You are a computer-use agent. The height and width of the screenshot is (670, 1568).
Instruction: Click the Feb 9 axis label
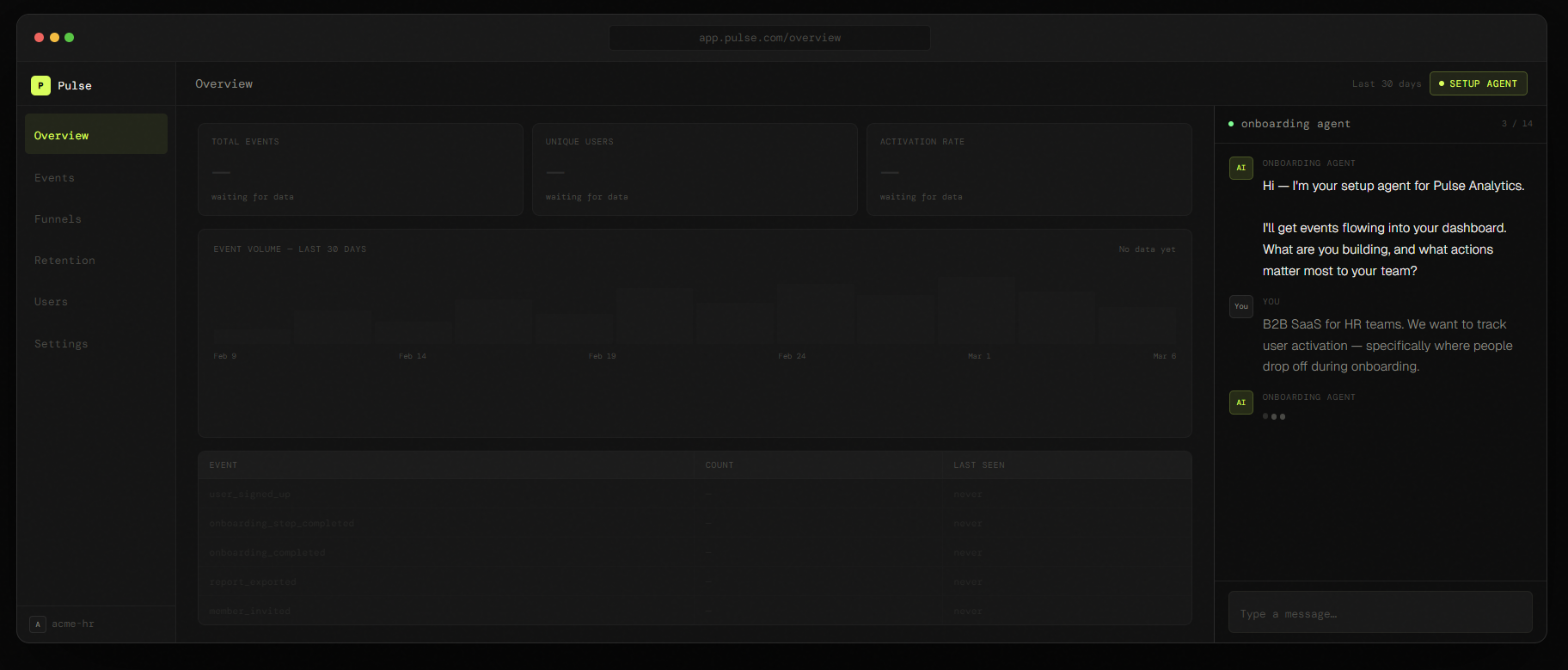click(x=225, y=356)
